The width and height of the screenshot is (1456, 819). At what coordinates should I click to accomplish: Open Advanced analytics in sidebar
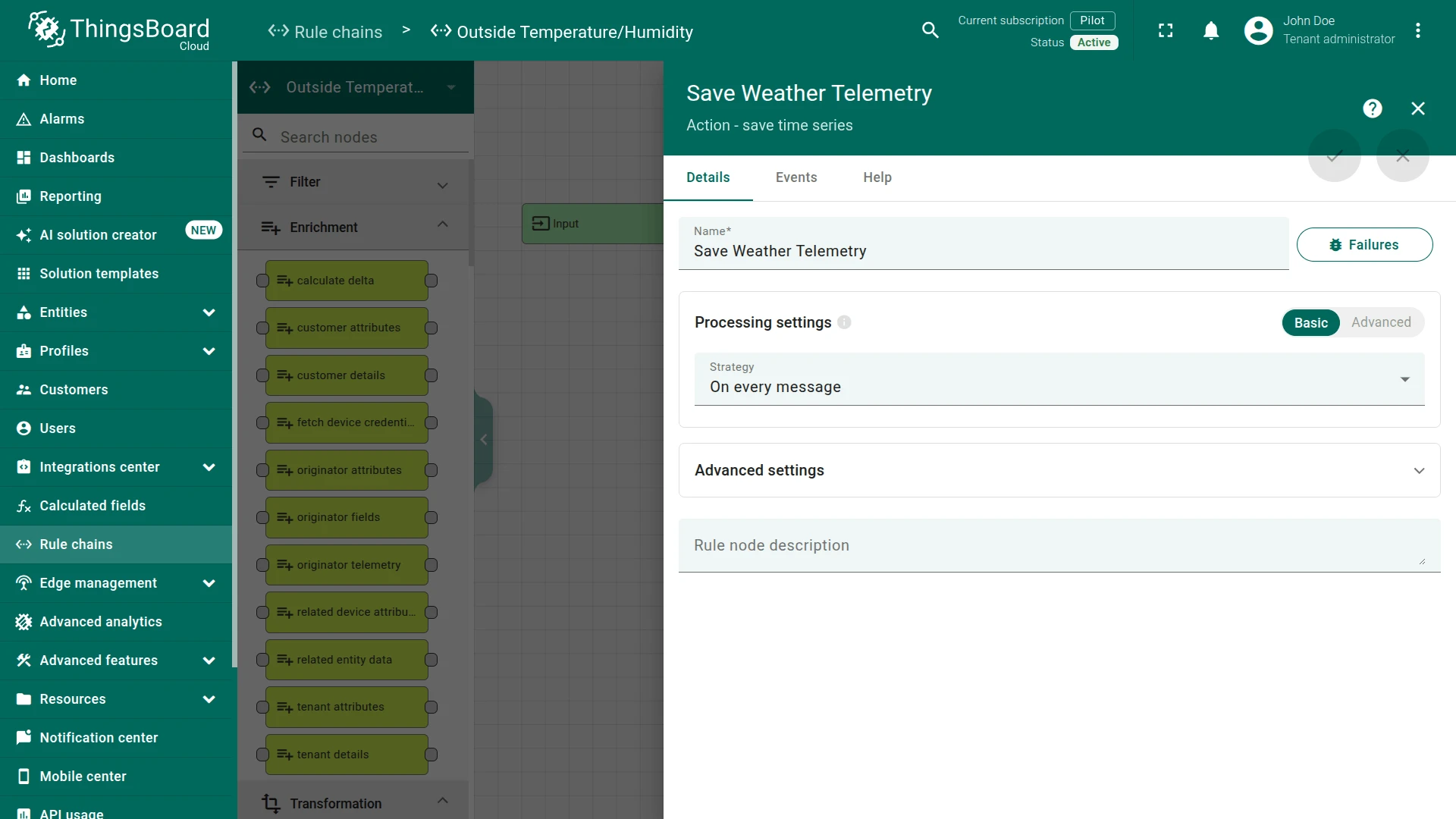point(116,622)
